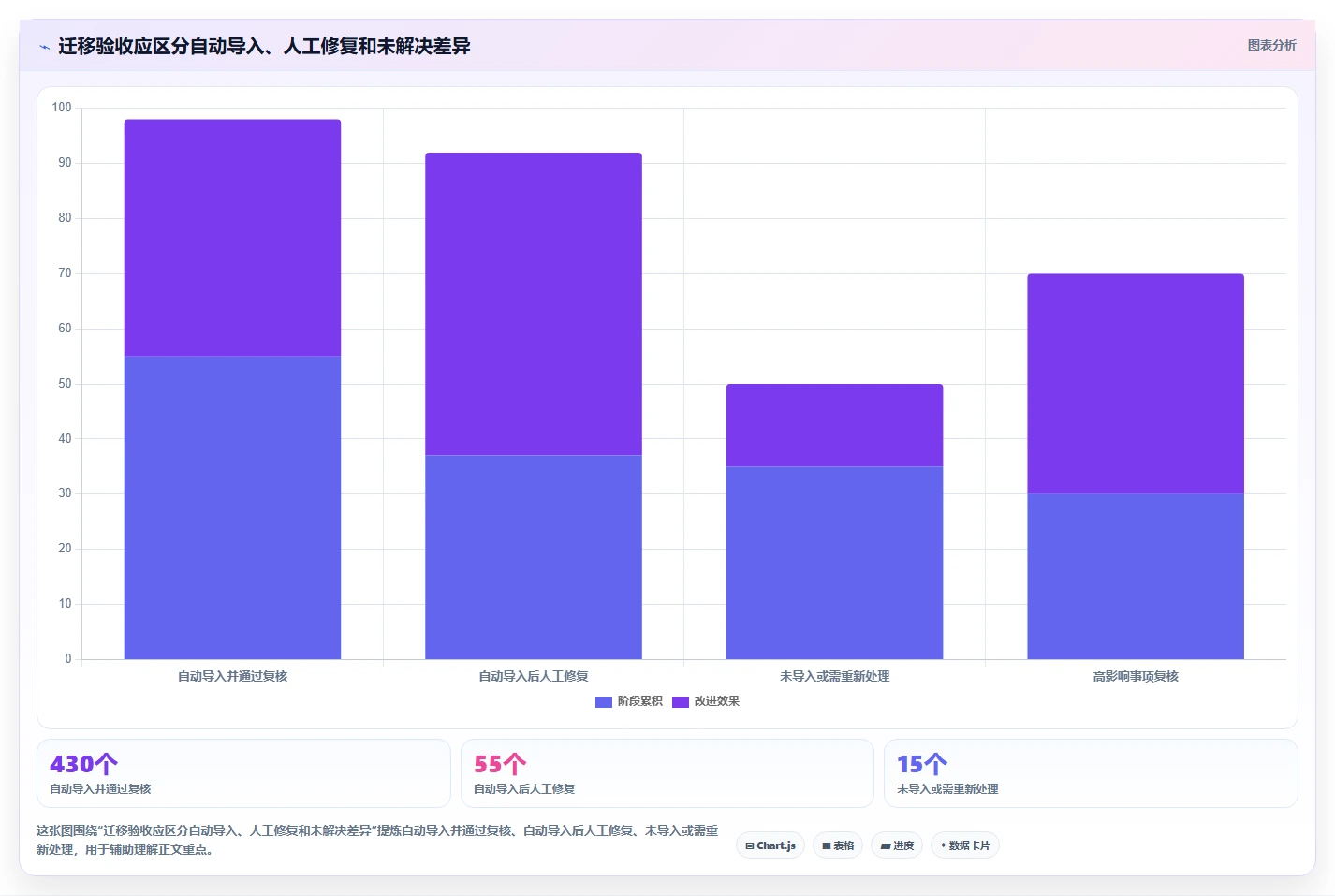Click the x-axis label 自动导入后人工修复

pos(534,676)
